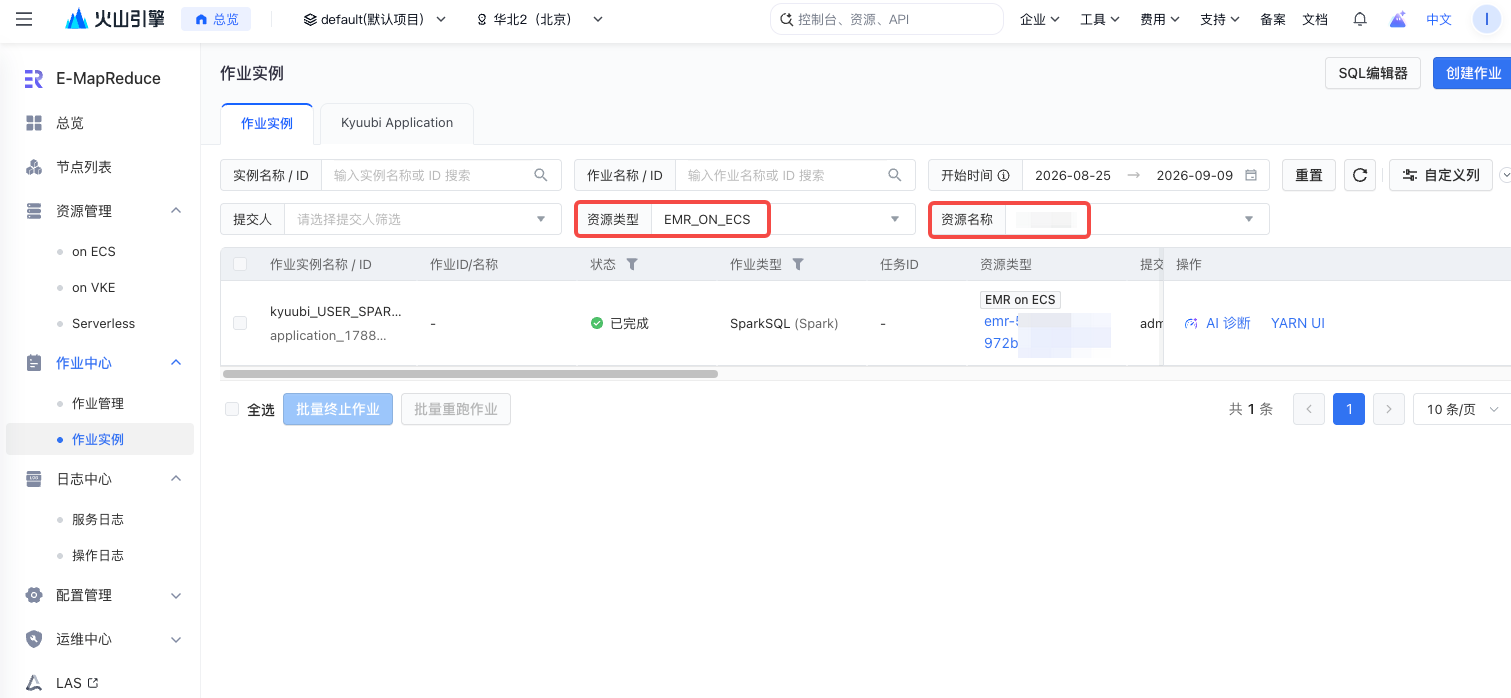Tick the kyuubi_USER_SPAR row checkbox
This screenshot has height=698, width=1511.
(x=240, y=323)
